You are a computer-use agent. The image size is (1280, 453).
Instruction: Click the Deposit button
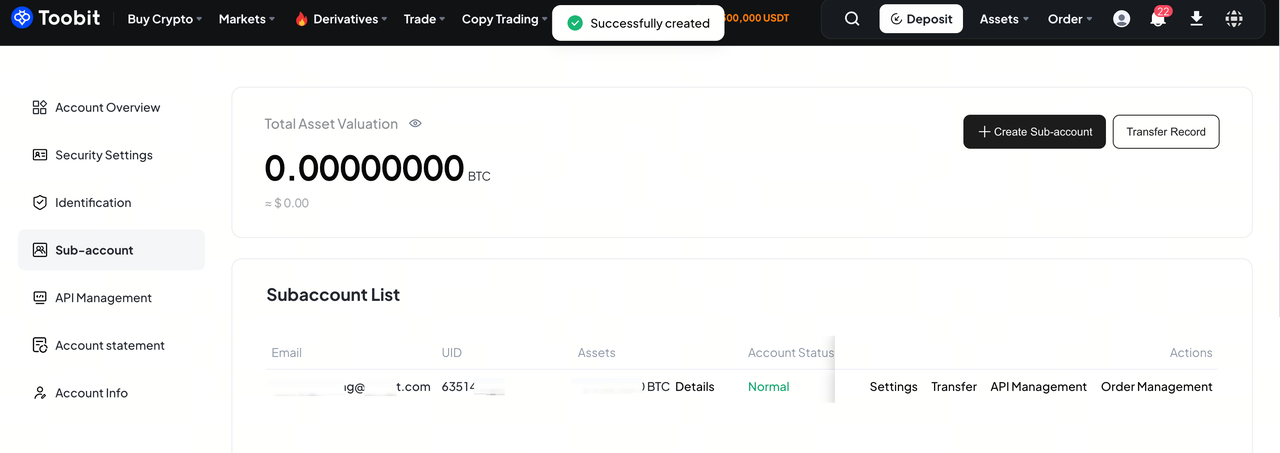click(x=921, y=19)
